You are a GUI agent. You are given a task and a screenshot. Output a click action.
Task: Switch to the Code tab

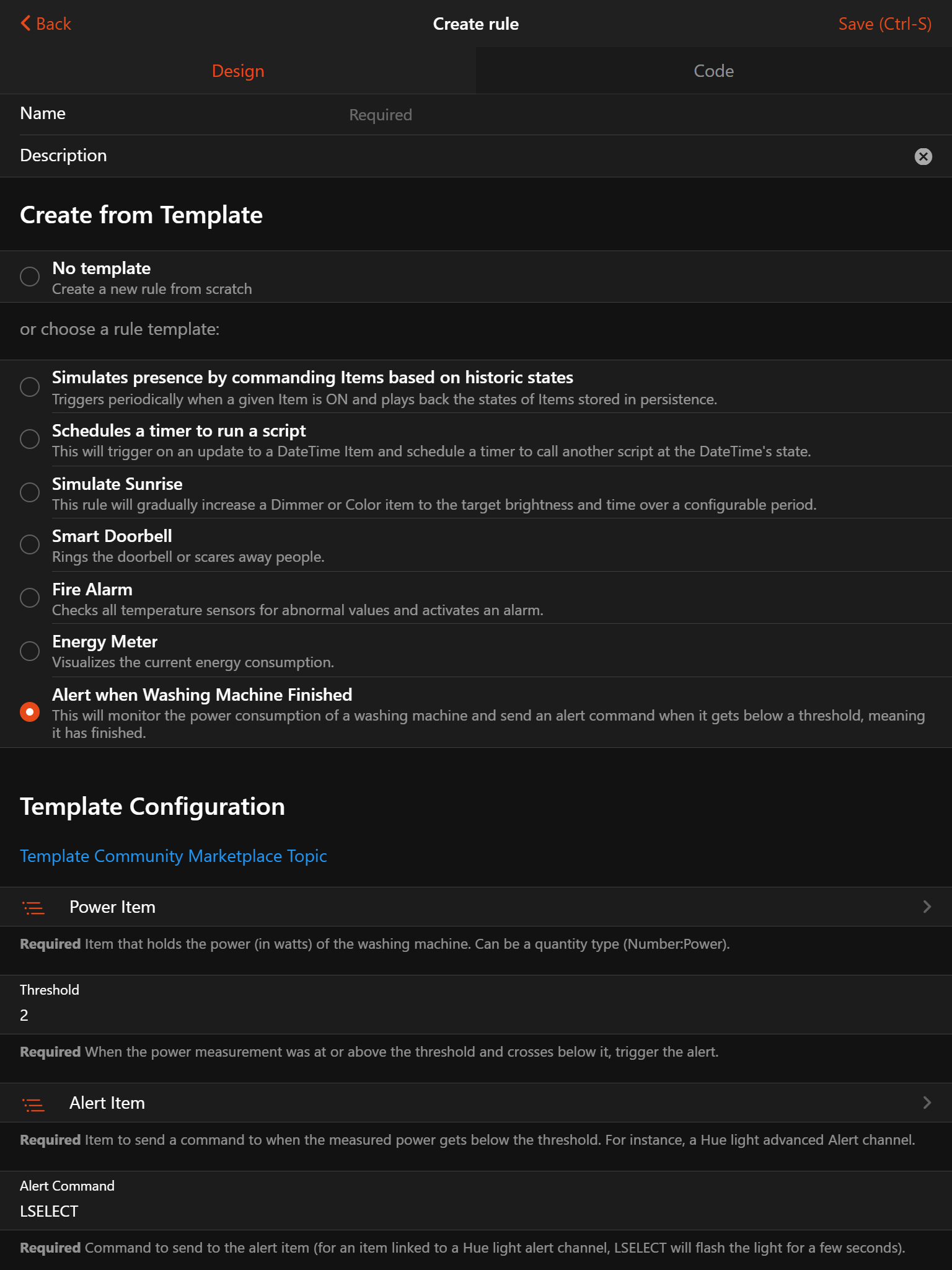point(713,71)
